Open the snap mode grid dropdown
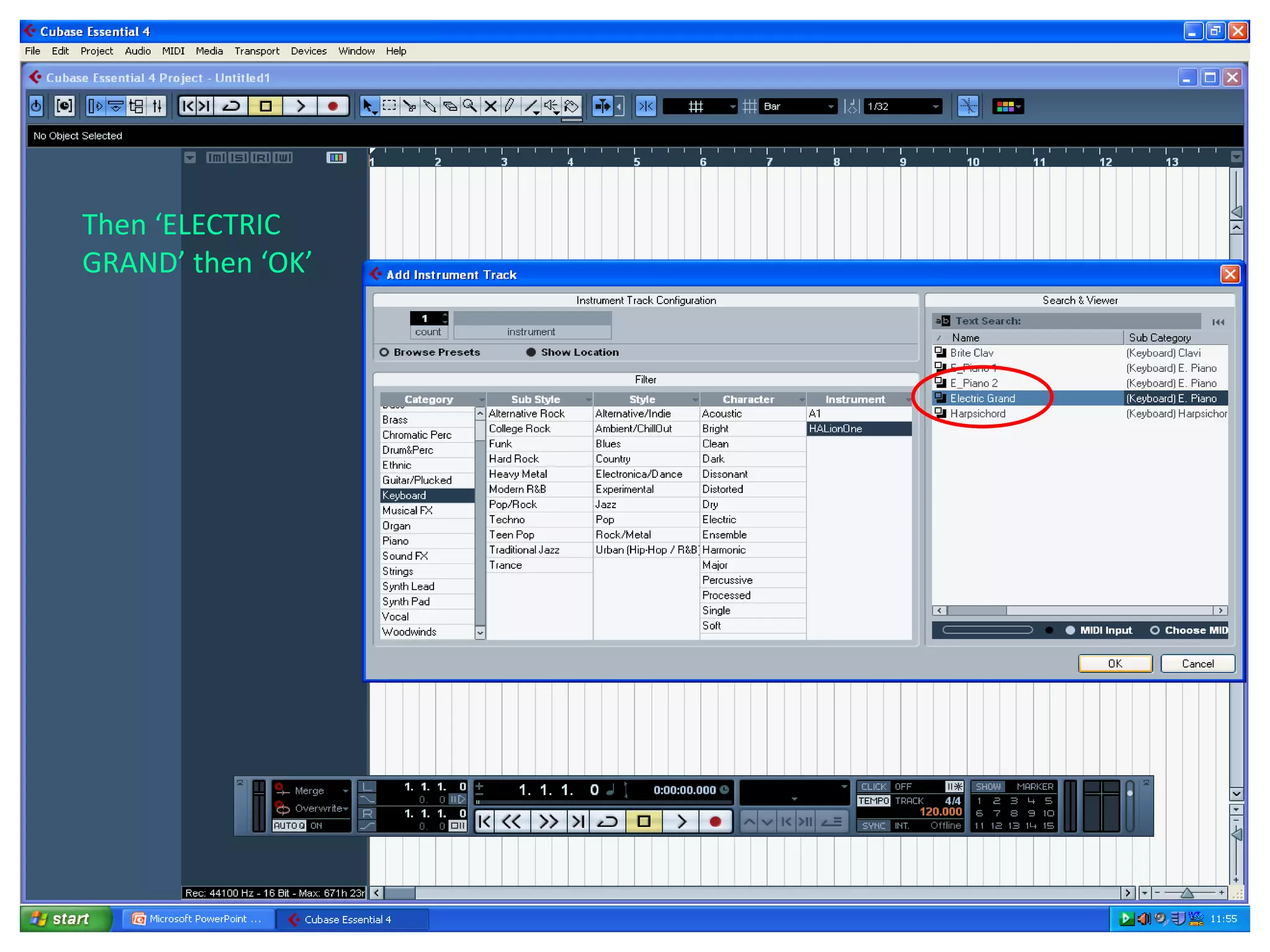 (700, 107)
